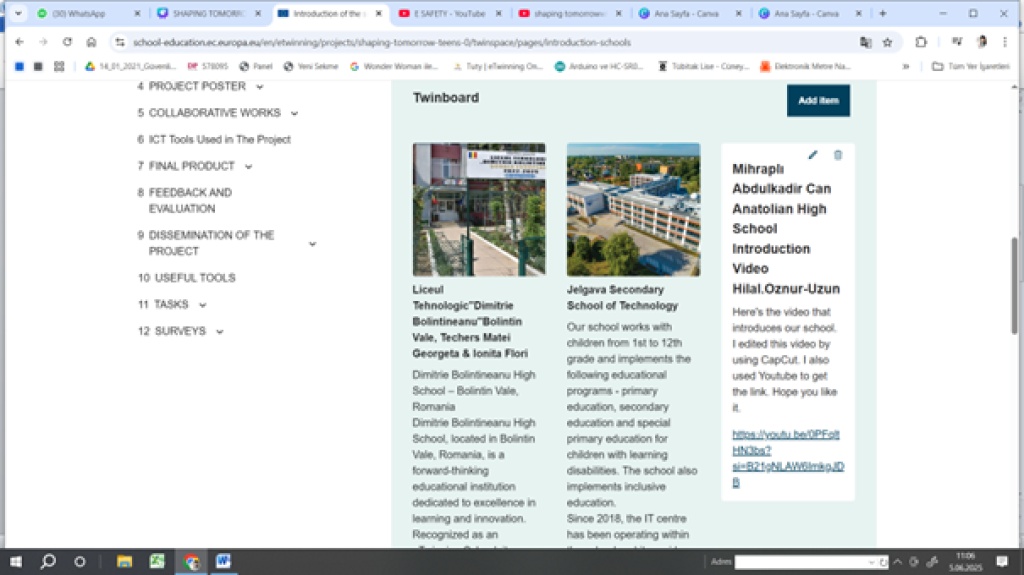Expand the SURVEYS section chevron

coord(219,332)
